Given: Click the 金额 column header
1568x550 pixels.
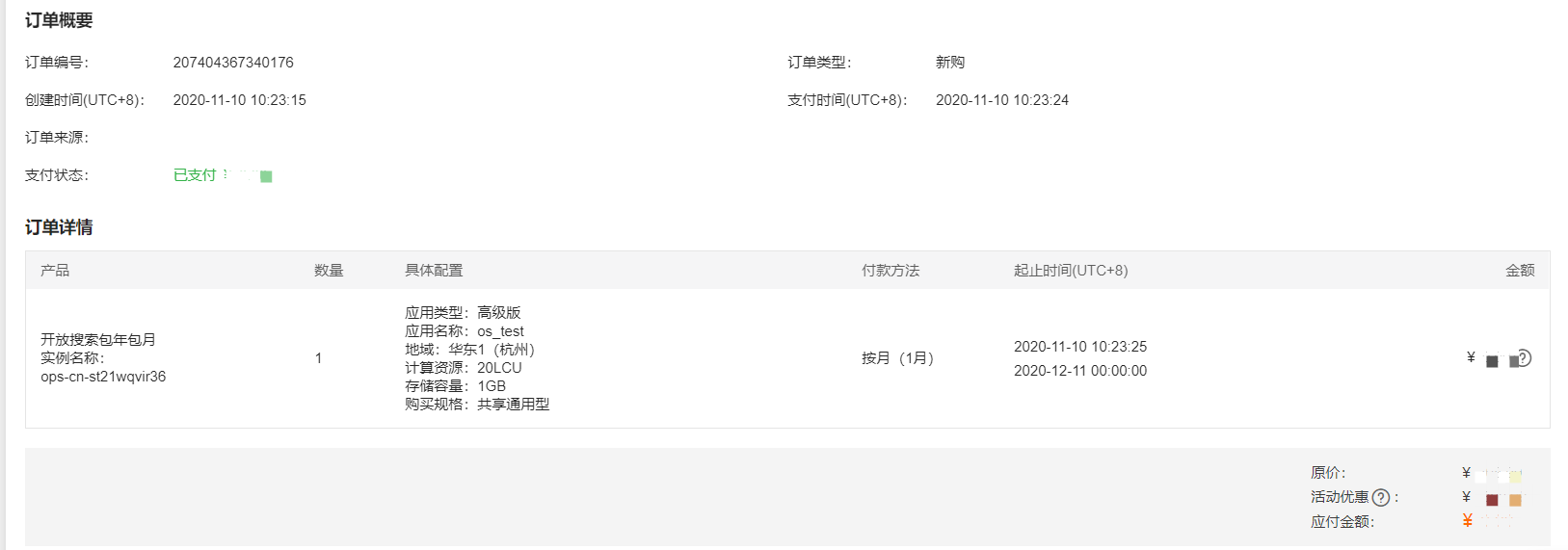Looking at the screenshot, I should (1520, 271).
